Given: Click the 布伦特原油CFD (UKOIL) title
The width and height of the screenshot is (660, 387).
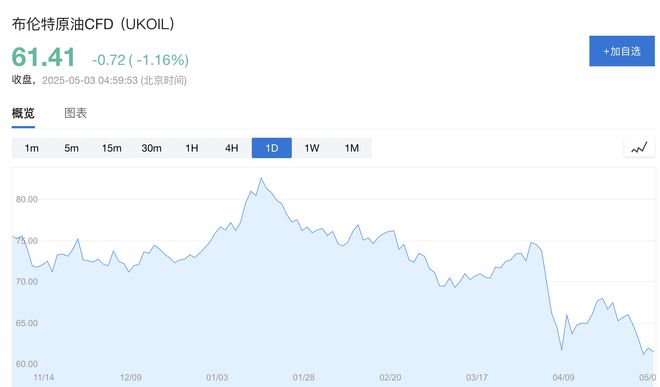Looking at the screenshot, I should [x=93, y=24].
